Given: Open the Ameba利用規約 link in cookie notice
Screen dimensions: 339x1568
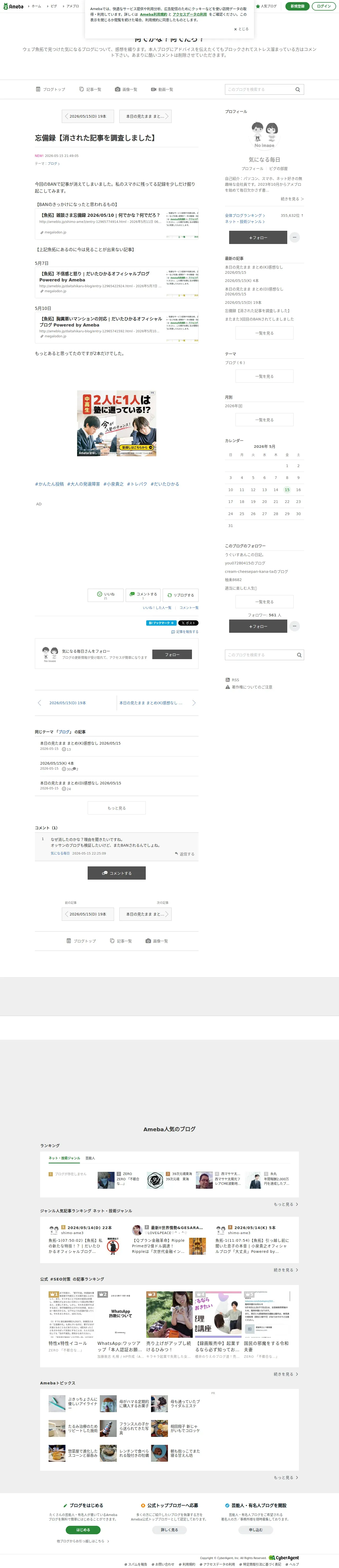Looking at the screenshot, I should (x=154, y=14).
